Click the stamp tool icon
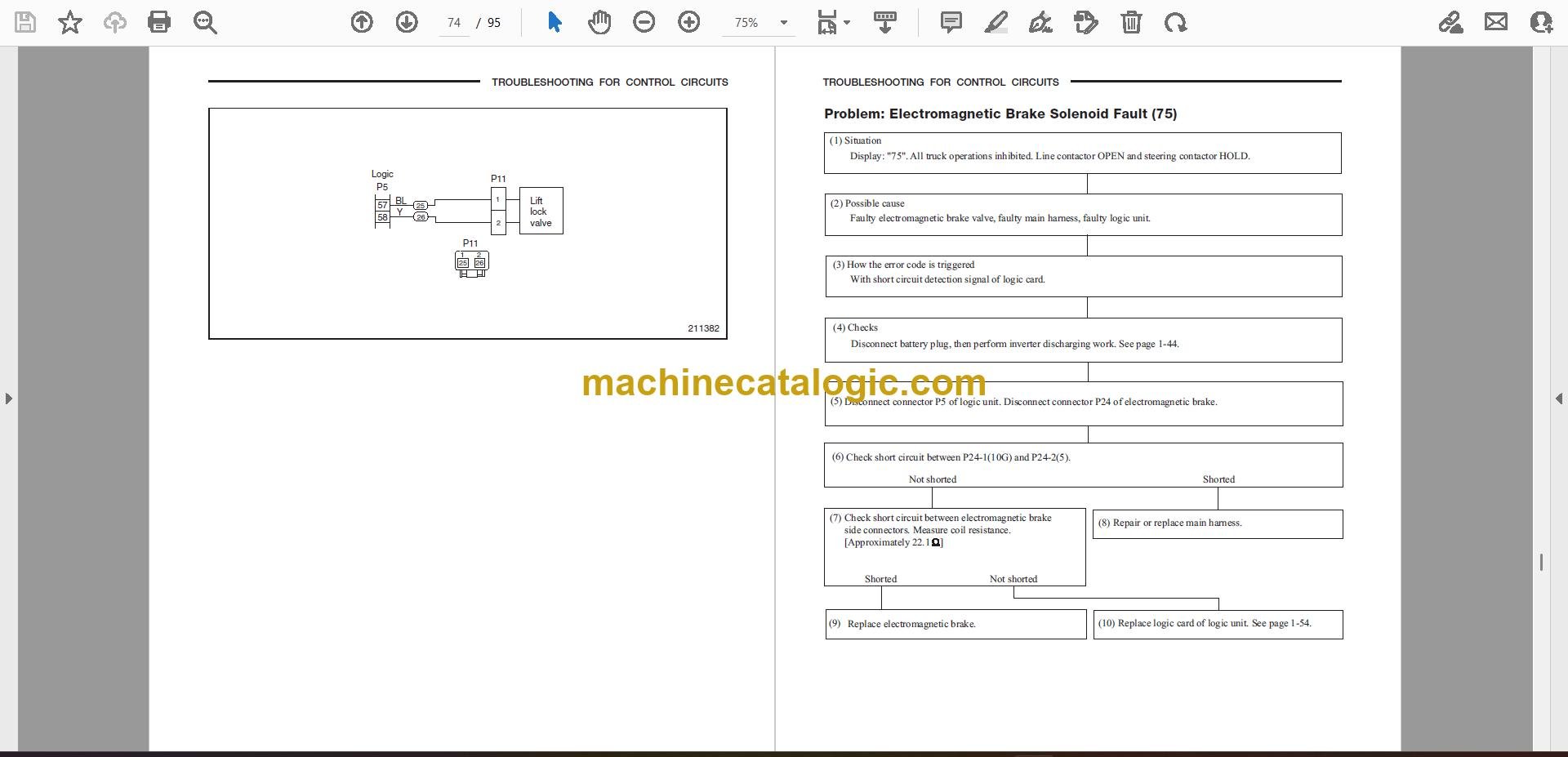 1085,22
